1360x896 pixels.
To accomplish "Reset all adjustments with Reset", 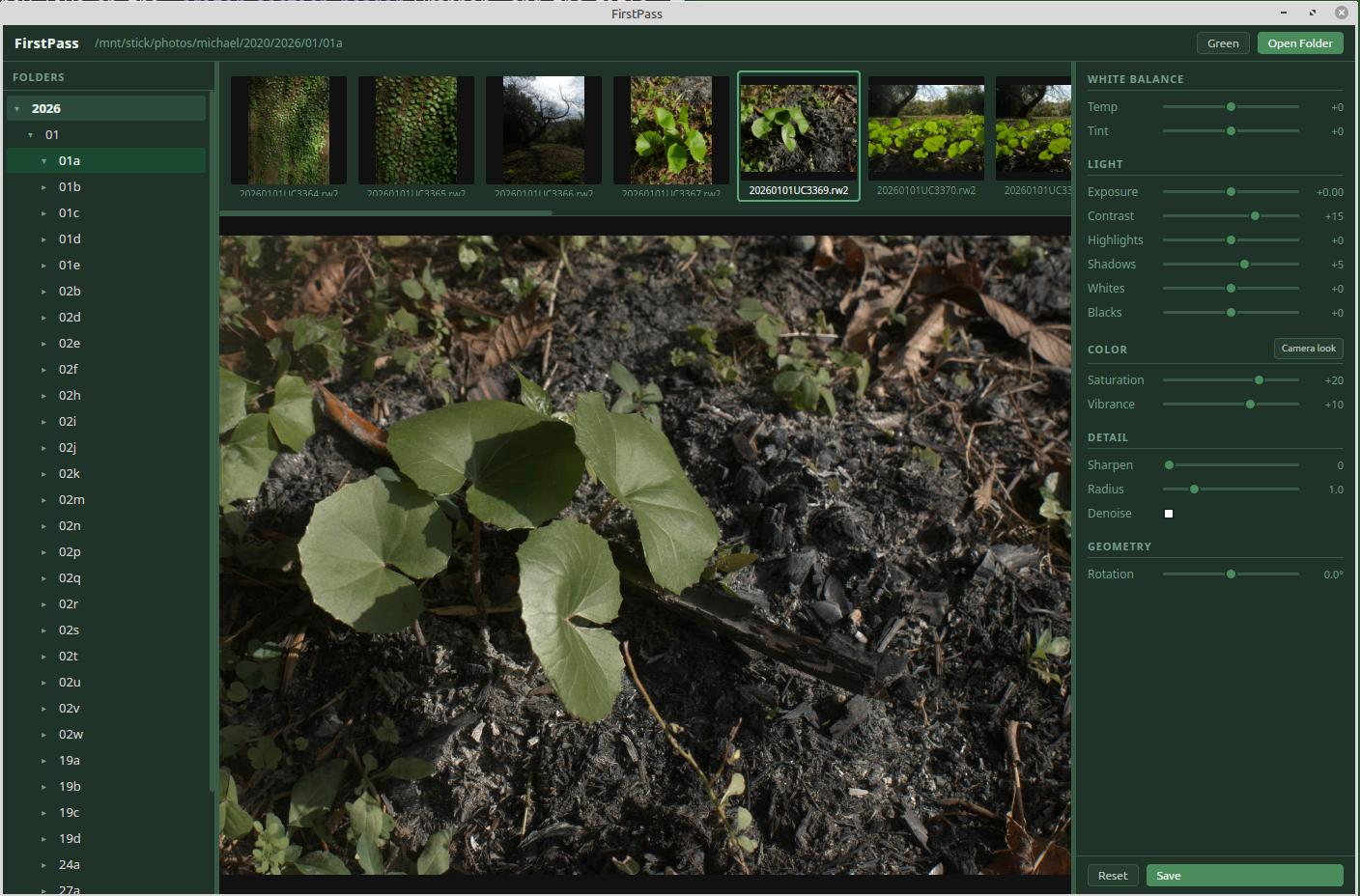I will 1112,875.
